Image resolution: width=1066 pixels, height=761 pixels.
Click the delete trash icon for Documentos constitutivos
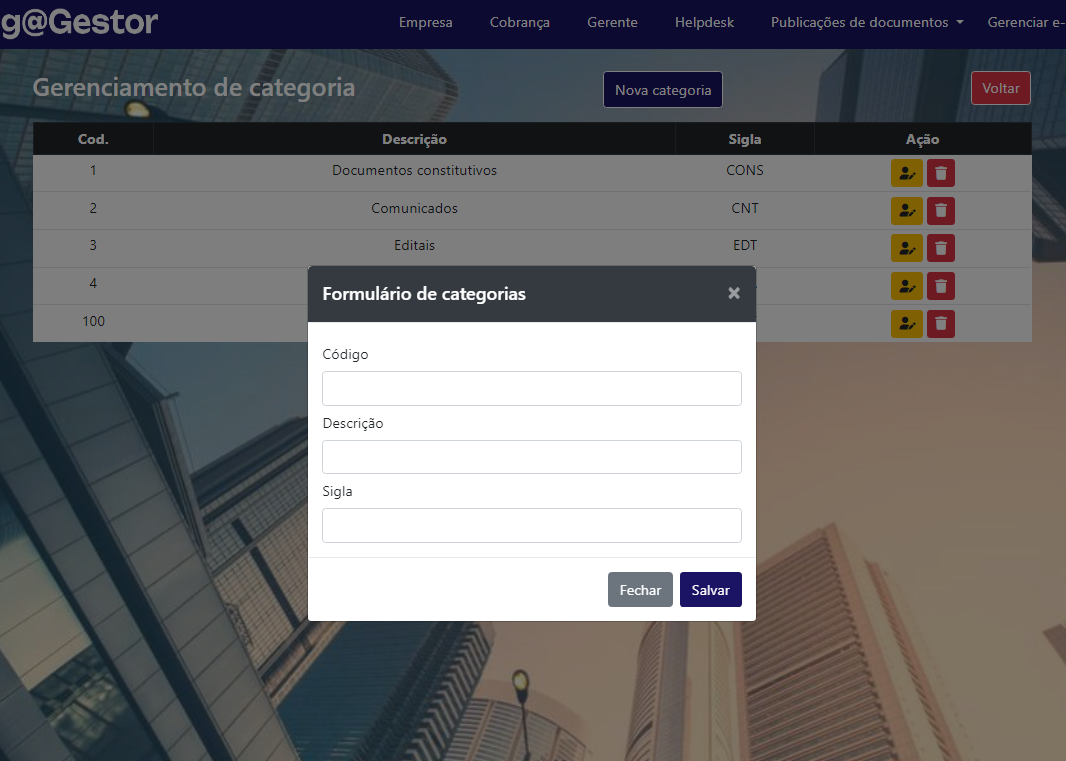pos(940,172)
